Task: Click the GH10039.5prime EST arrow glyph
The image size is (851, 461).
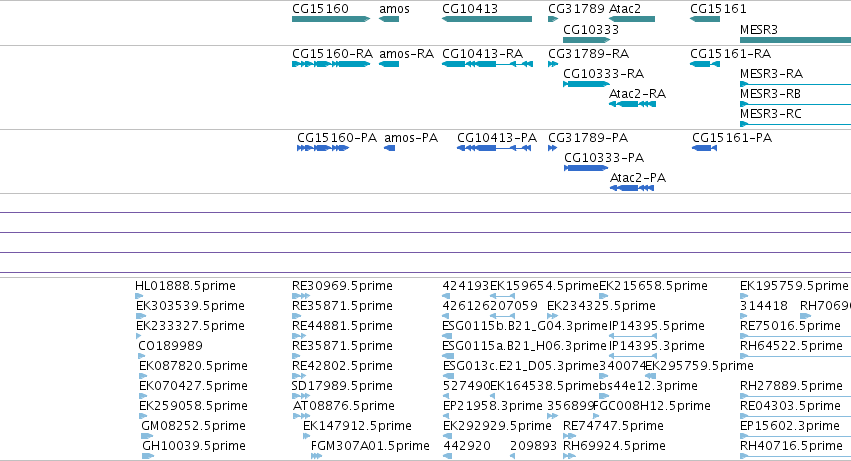Action: (x=148, y=456)
